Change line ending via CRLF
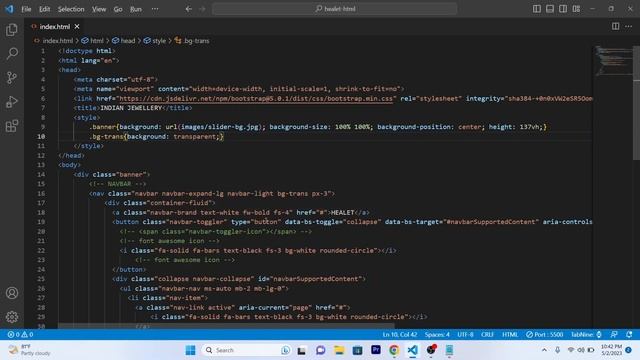Screen dimensions: 640x360 click(487, 334)
